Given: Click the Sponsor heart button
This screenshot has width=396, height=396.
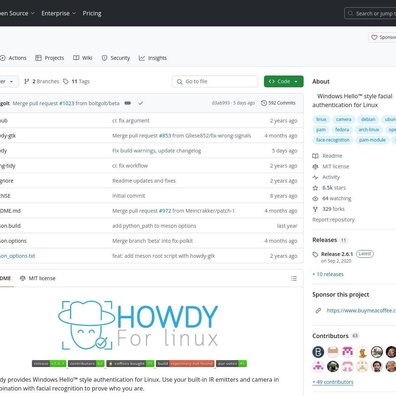Looking at the screenshot, I should [x=382, y=37].
